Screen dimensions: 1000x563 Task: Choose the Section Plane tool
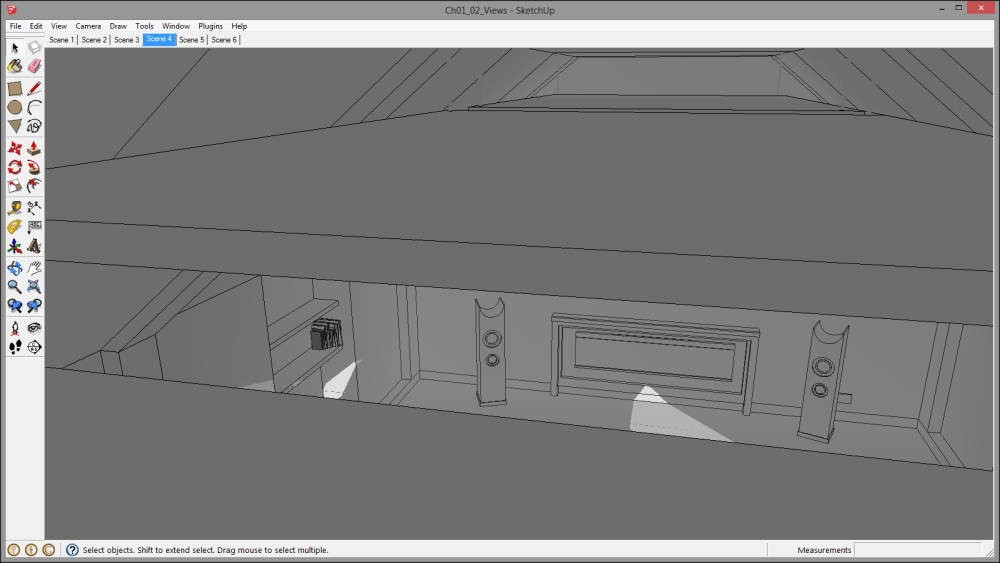tap(34, 347)
